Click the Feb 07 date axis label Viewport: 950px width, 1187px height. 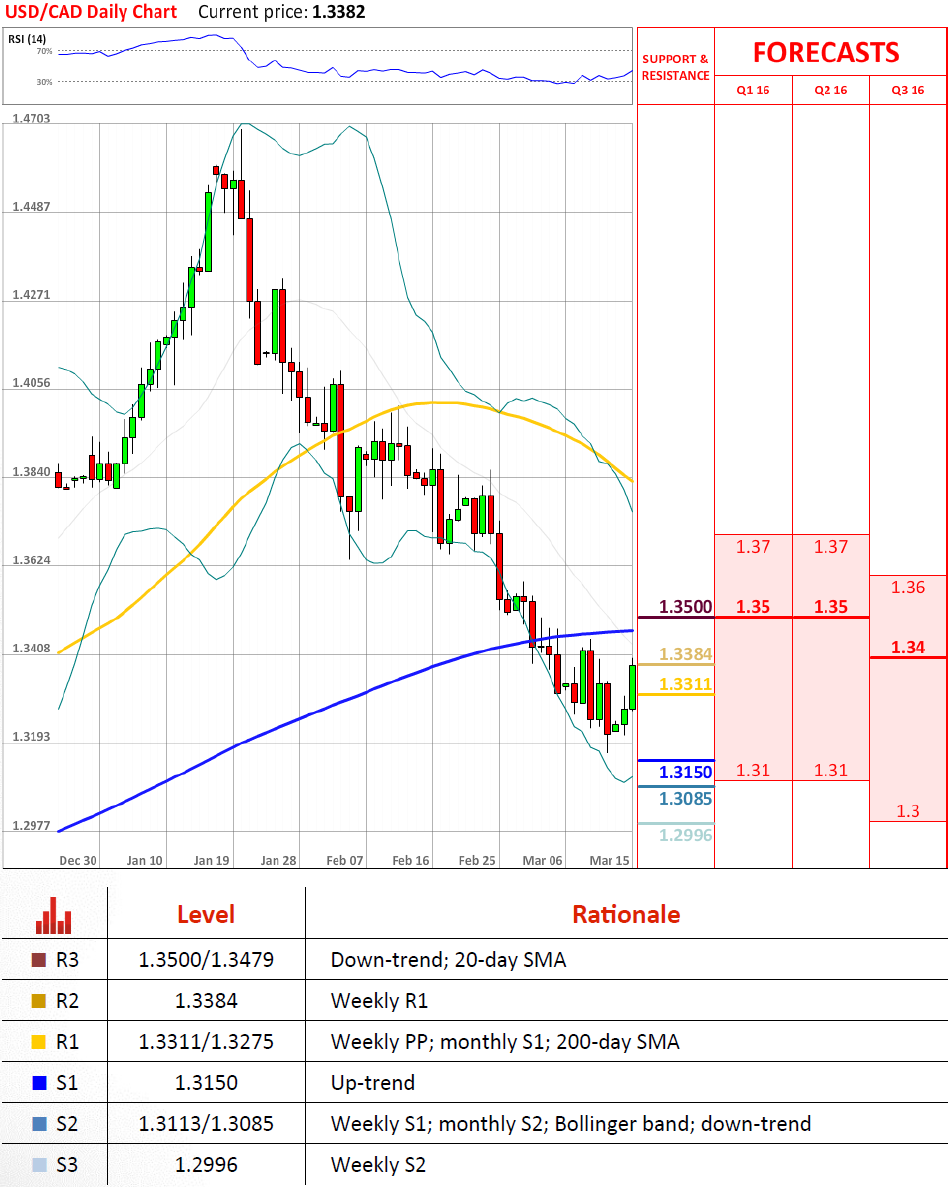[x=344, y=861]
